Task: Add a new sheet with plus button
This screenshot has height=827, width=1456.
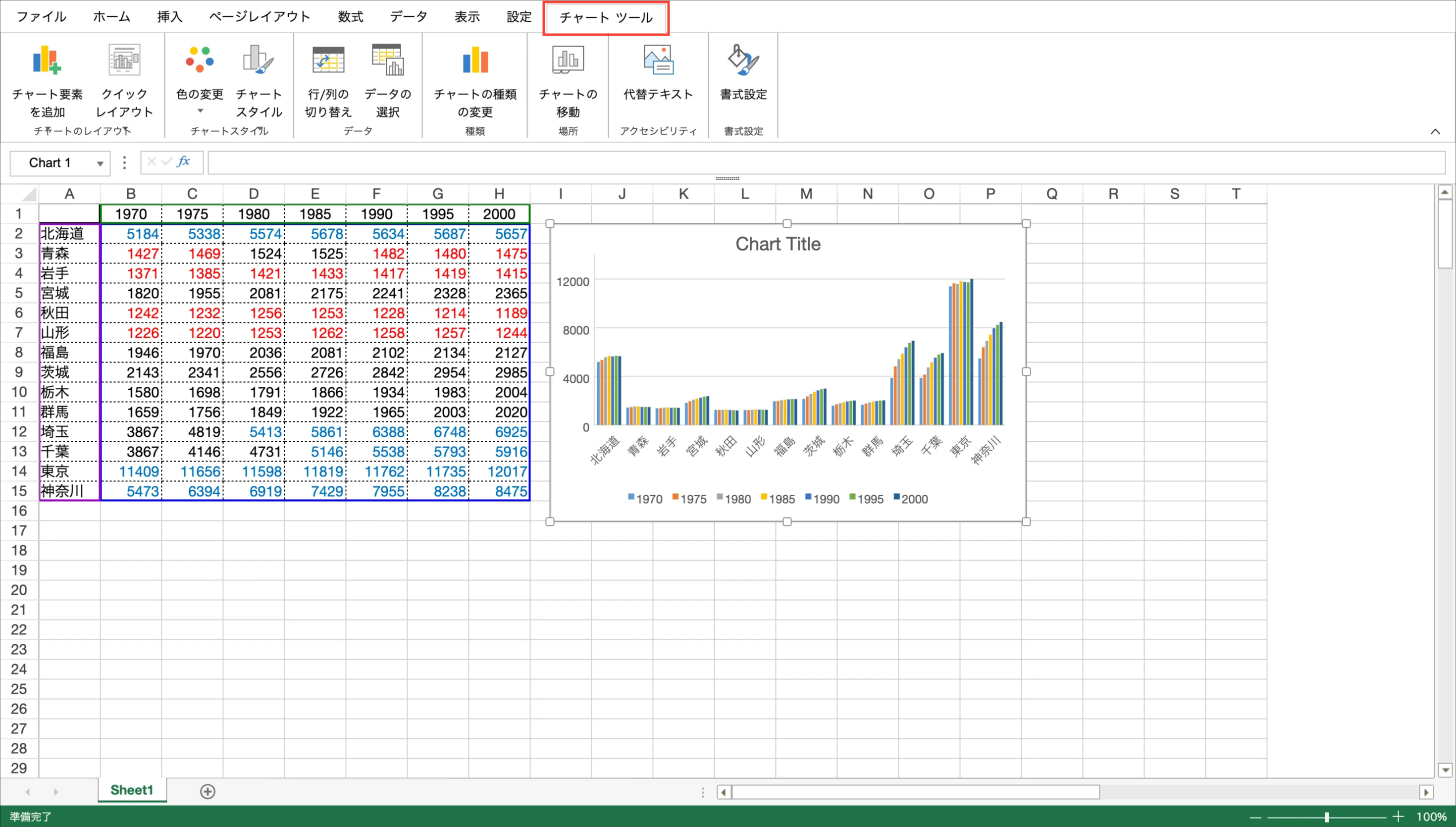Action: (208, 791)
